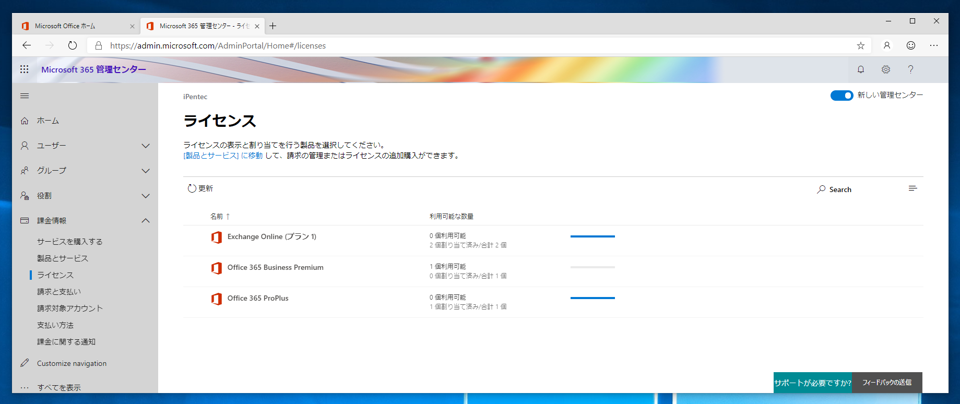Sort by the 名前 column header
This screenshot has height=404, width=960.
click(x=220, y=216)
